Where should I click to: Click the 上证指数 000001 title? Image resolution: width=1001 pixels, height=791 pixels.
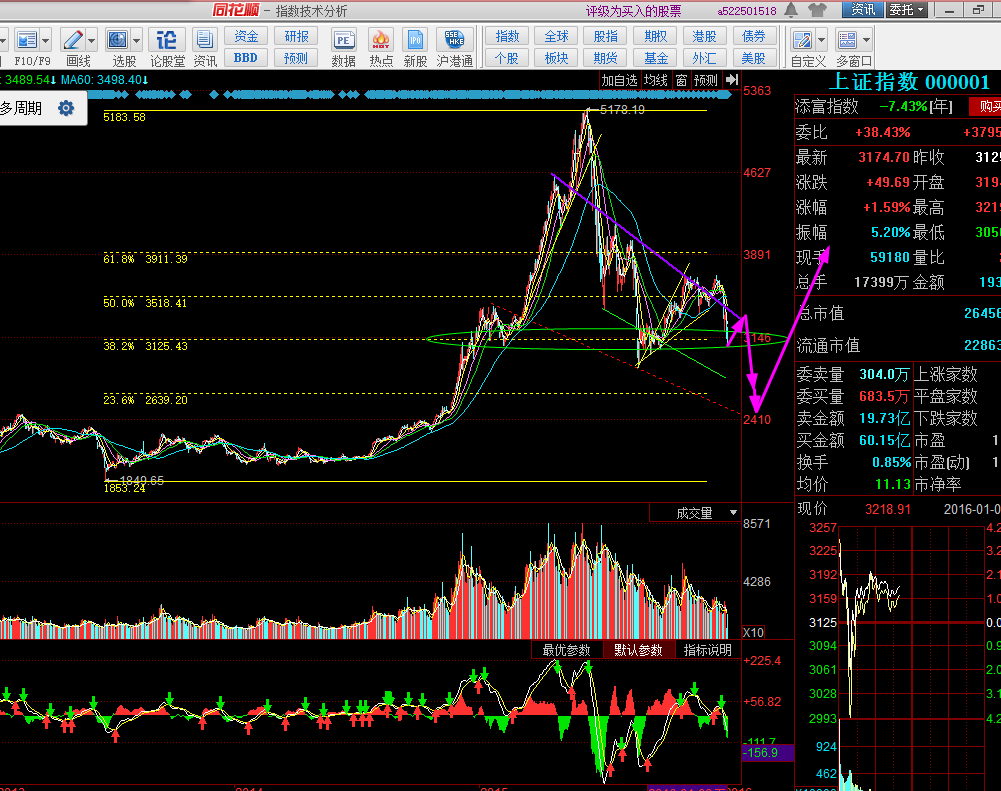(x=909, y=82)
